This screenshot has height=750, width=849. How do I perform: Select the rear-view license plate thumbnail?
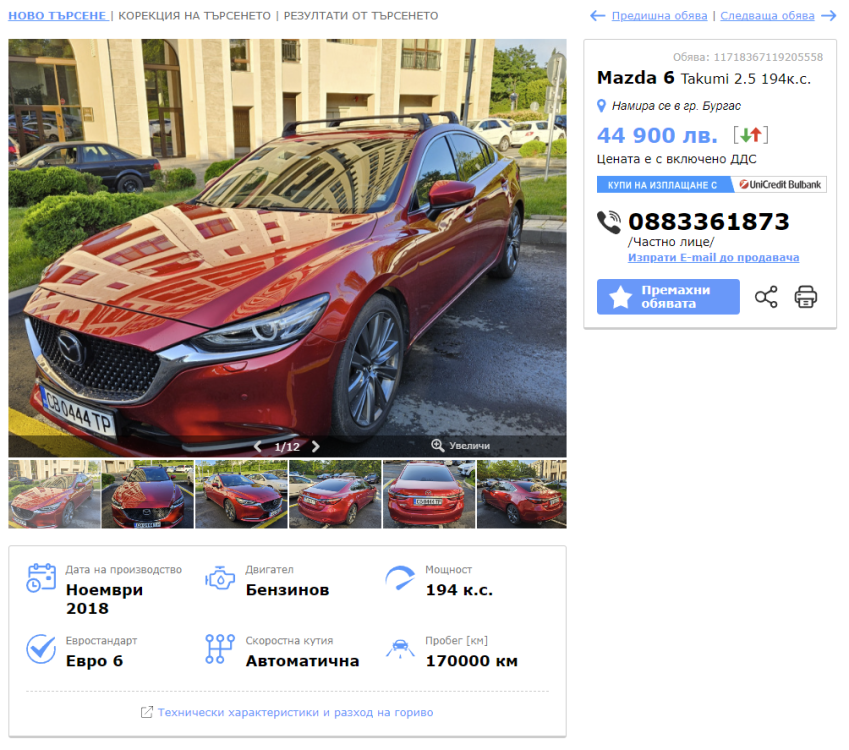coord(429,494)
